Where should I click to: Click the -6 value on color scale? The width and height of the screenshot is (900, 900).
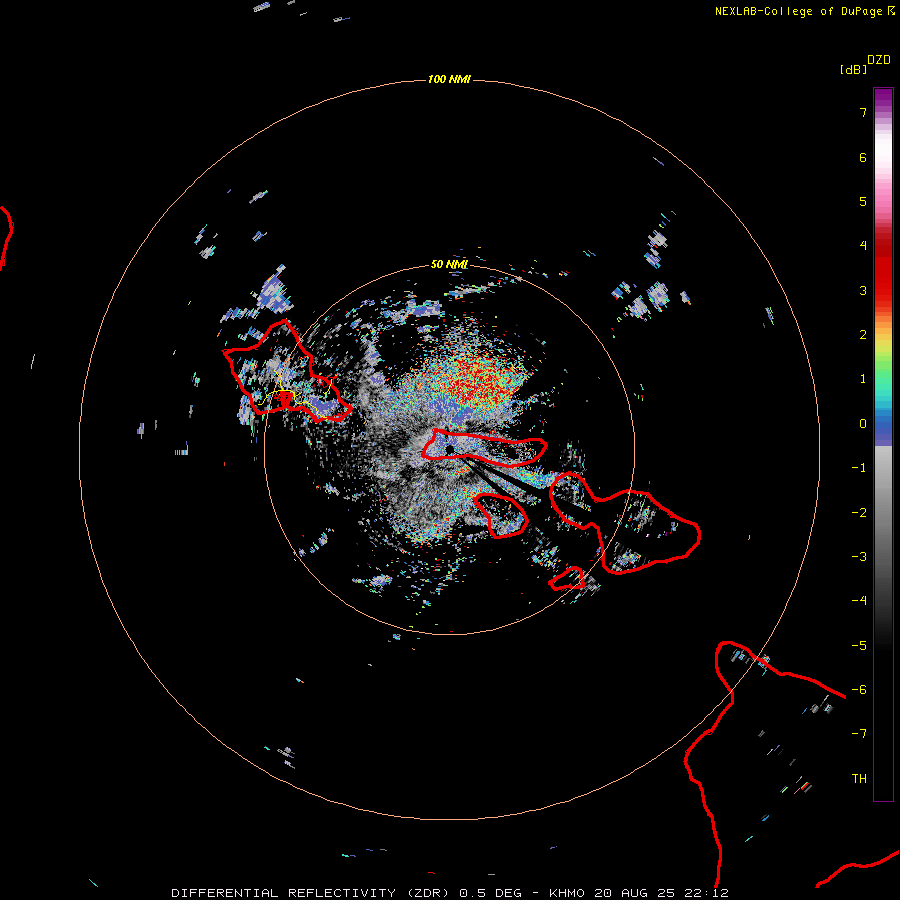[859, 690]
